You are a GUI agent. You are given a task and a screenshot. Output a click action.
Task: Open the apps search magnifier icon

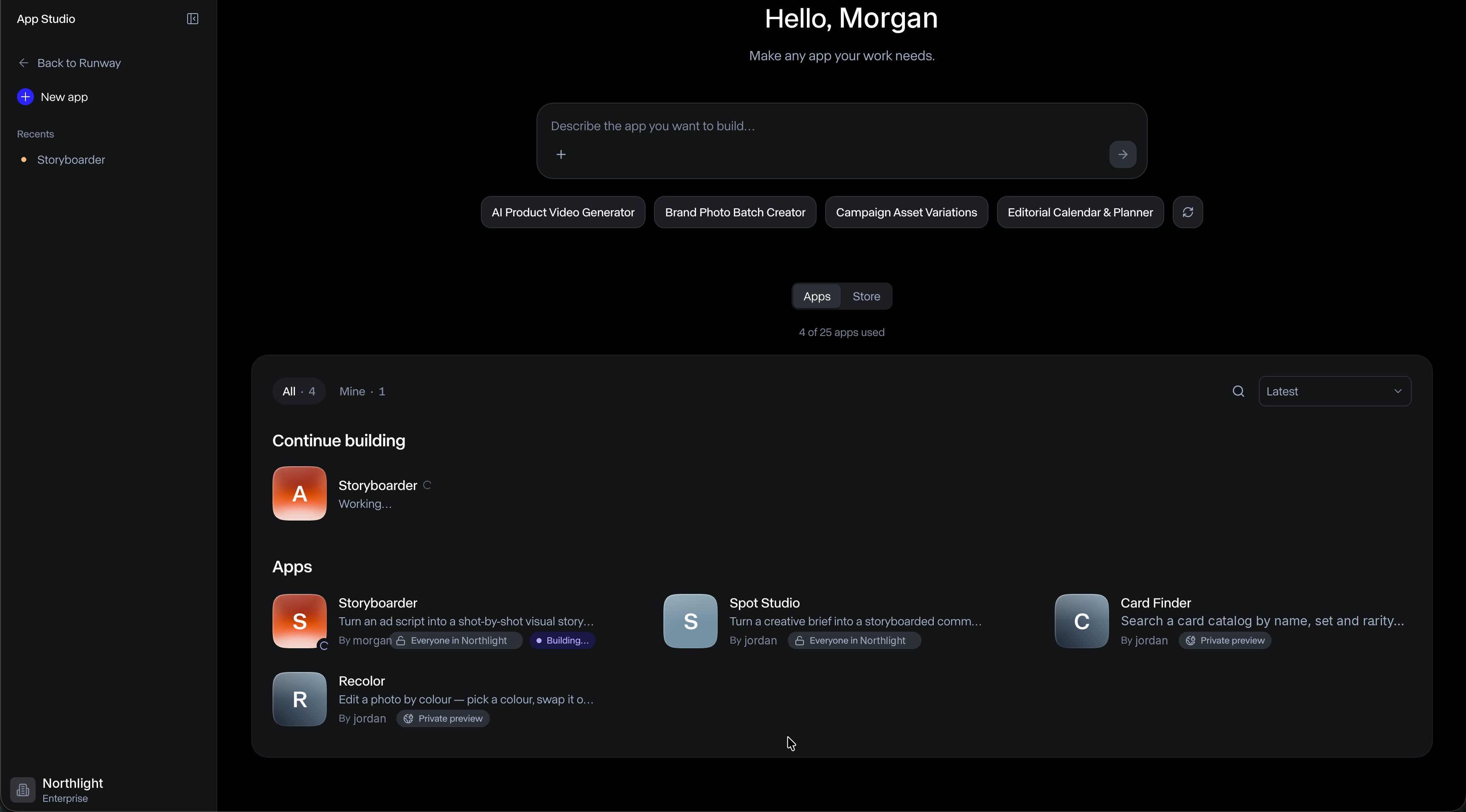coord(1239,391)
